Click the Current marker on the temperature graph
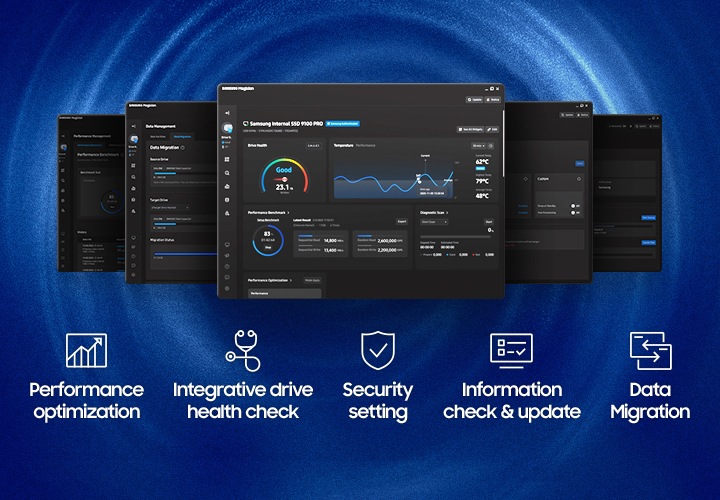Viewport: 720px width, 500px height. point(425,156)
